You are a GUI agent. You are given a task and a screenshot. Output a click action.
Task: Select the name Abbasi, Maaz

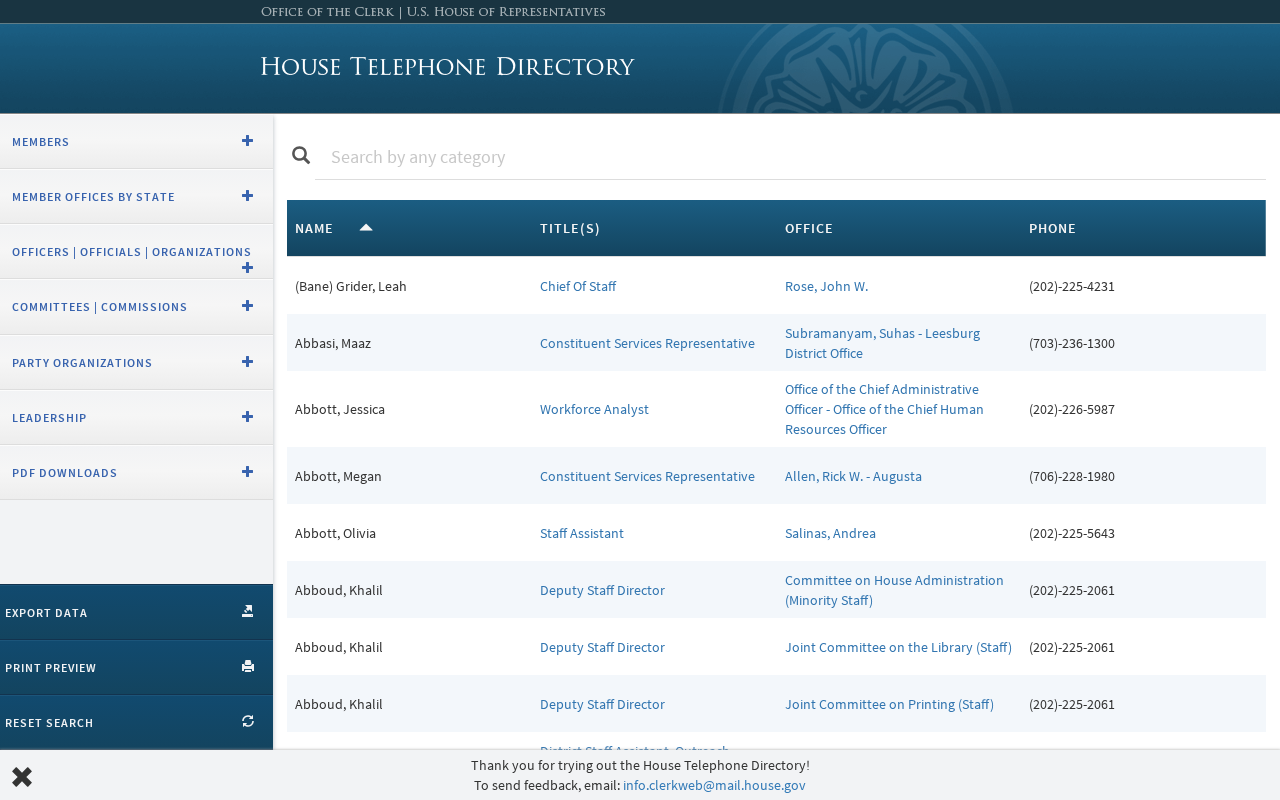click(x=333, y=343)
